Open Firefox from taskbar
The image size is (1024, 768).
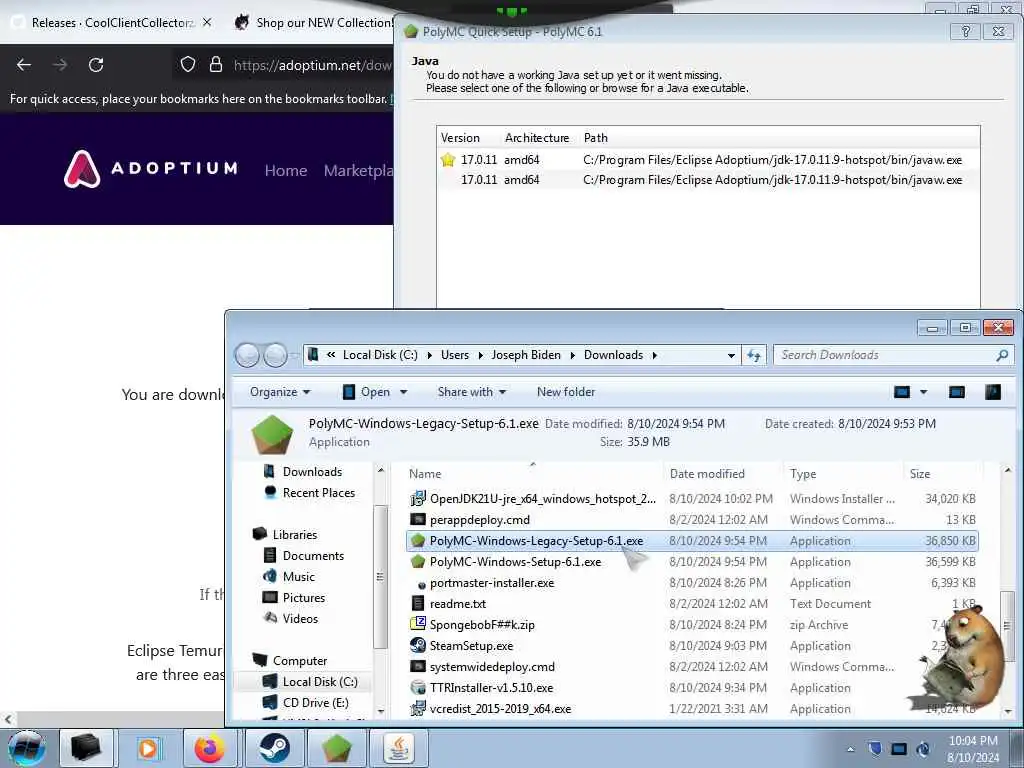click(210, 748)
